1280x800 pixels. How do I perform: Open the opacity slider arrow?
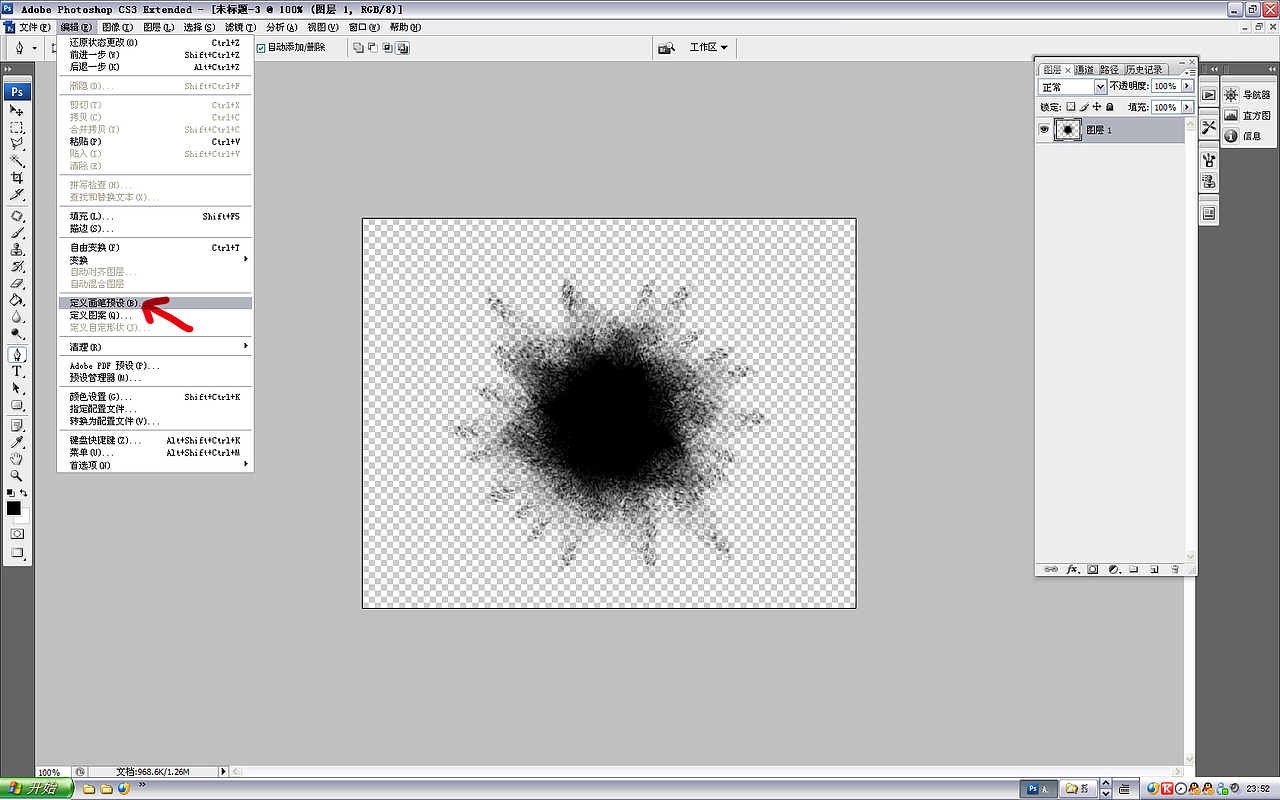1187,87
